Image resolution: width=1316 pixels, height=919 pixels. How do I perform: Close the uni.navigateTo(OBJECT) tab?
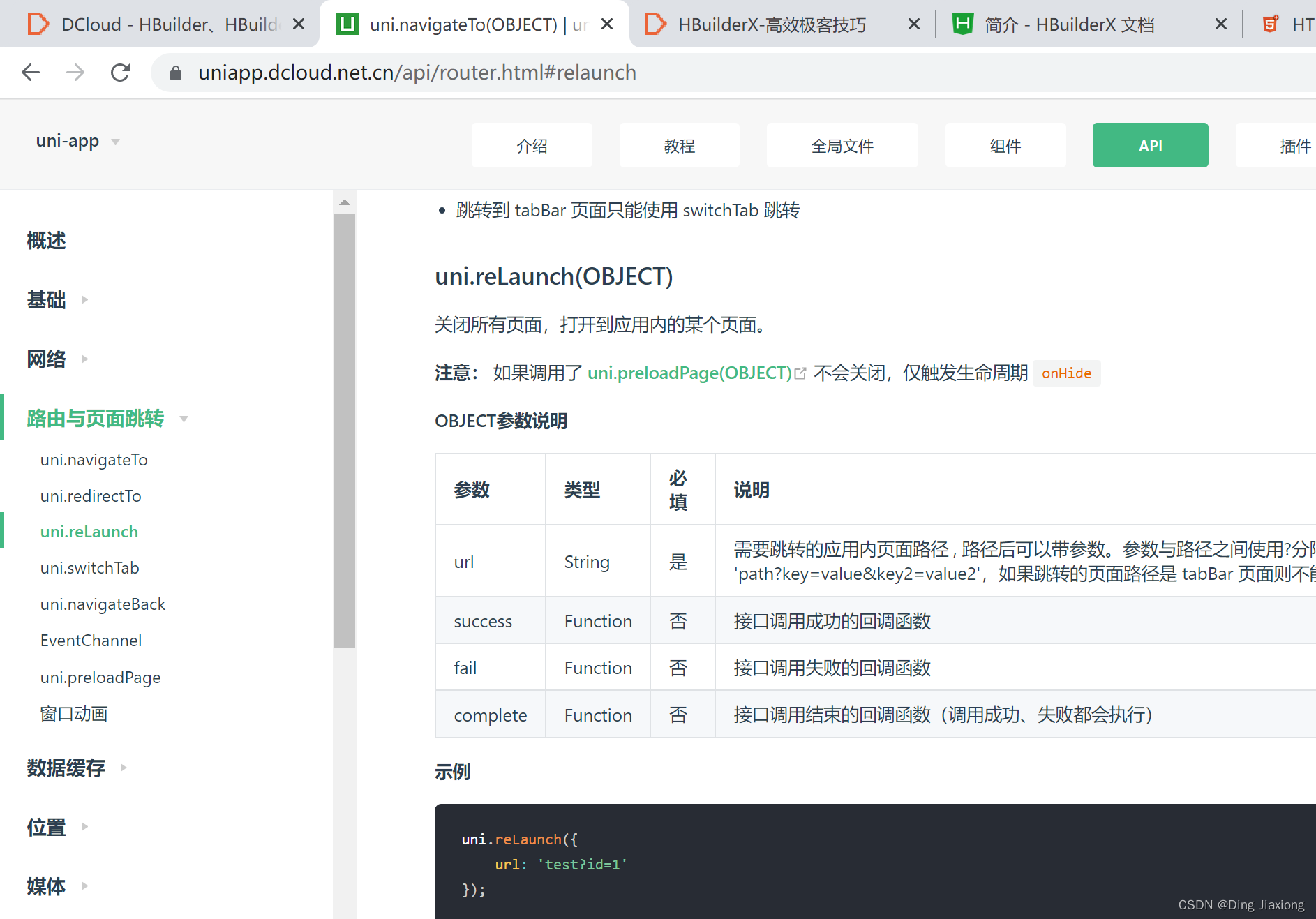[607, 24]
